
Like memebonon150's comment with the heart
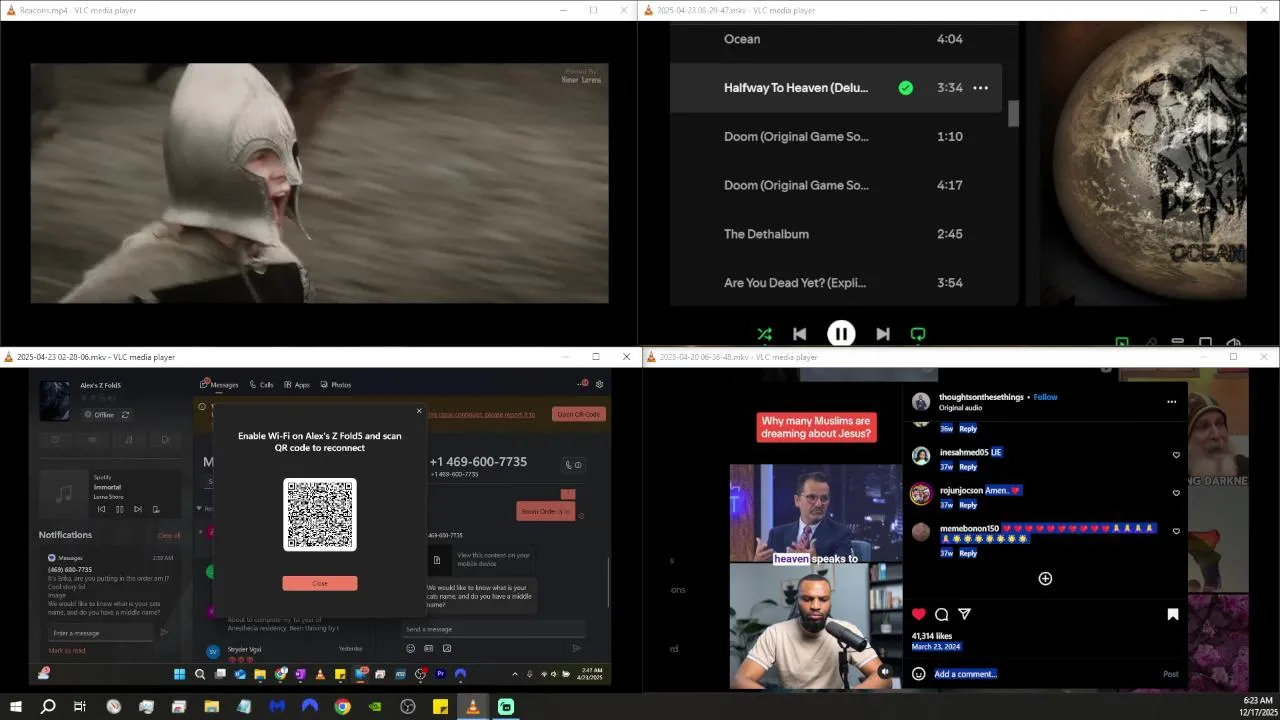coord(1176,531)
